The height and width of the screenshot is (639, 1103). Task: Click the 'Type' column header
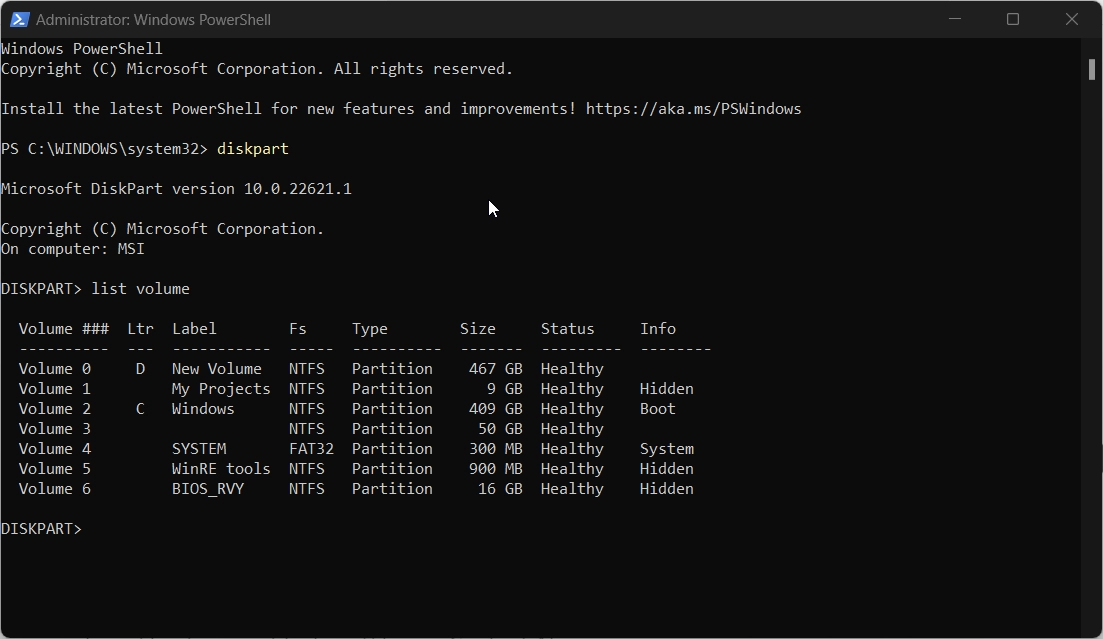tap(369, 329)
